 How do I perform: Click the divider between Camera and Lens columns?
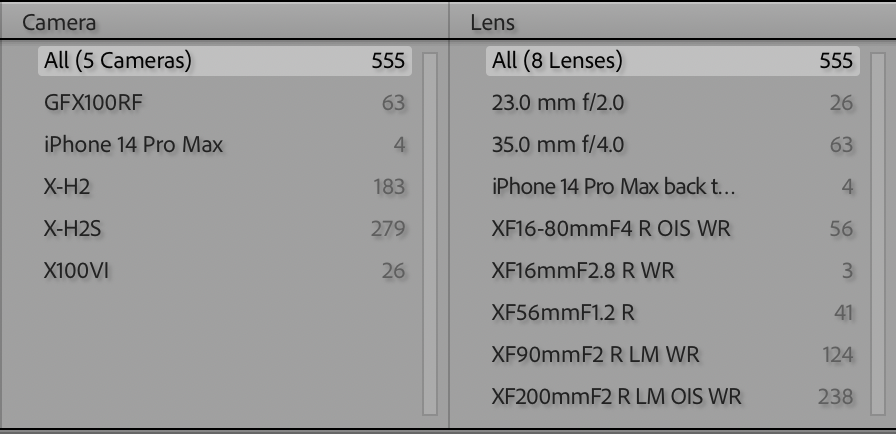pyautogui.click(x=450, y=232)
